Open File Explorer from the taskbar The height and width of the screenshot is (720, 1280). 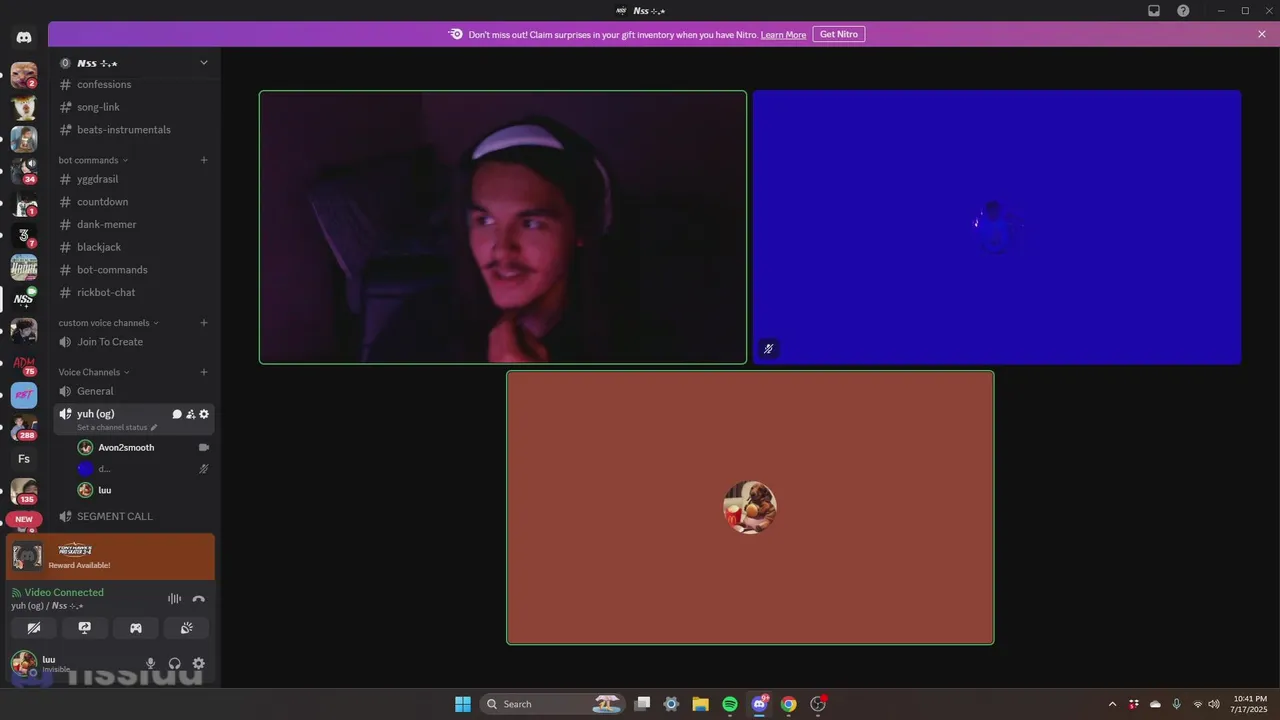[700, 704]
